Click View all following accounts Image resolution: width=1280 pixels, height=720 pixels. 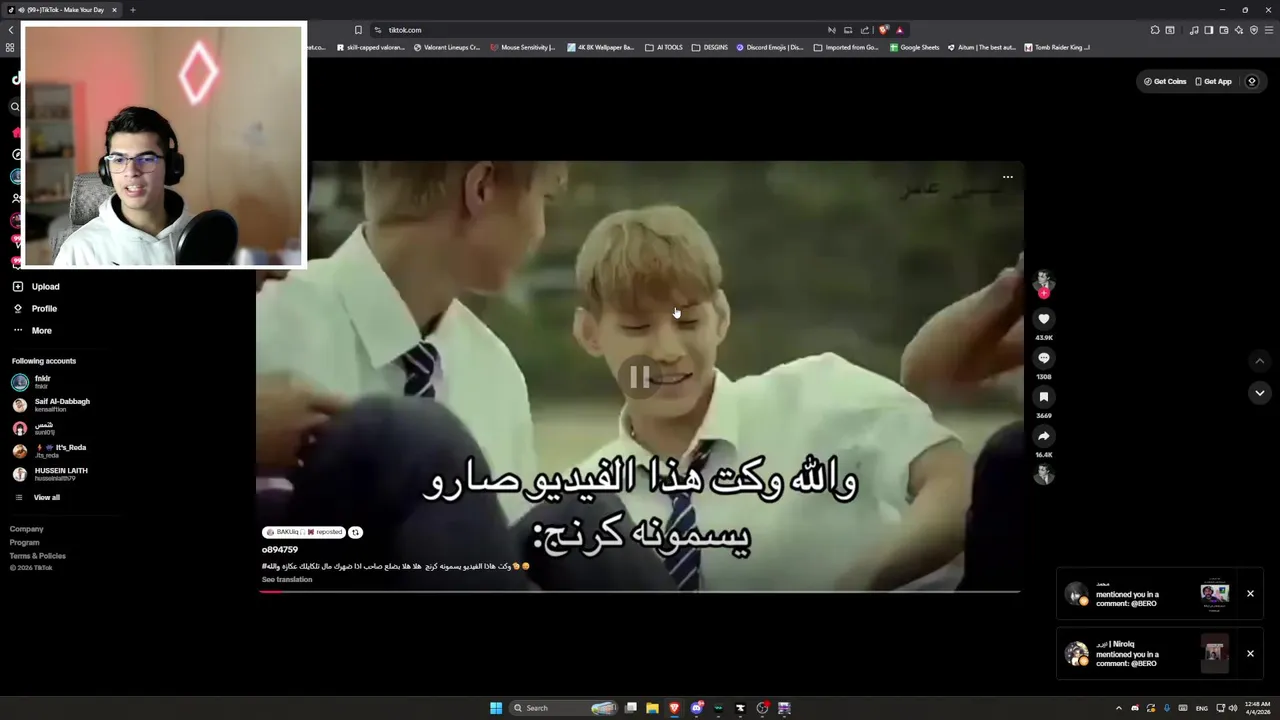[37, 497]
